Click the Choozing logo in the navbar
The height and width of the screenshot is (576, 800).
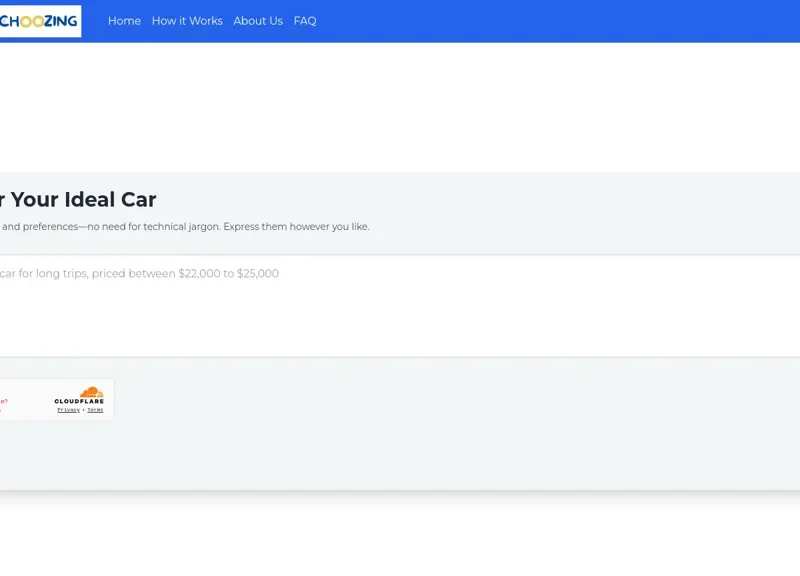point(39,21)
